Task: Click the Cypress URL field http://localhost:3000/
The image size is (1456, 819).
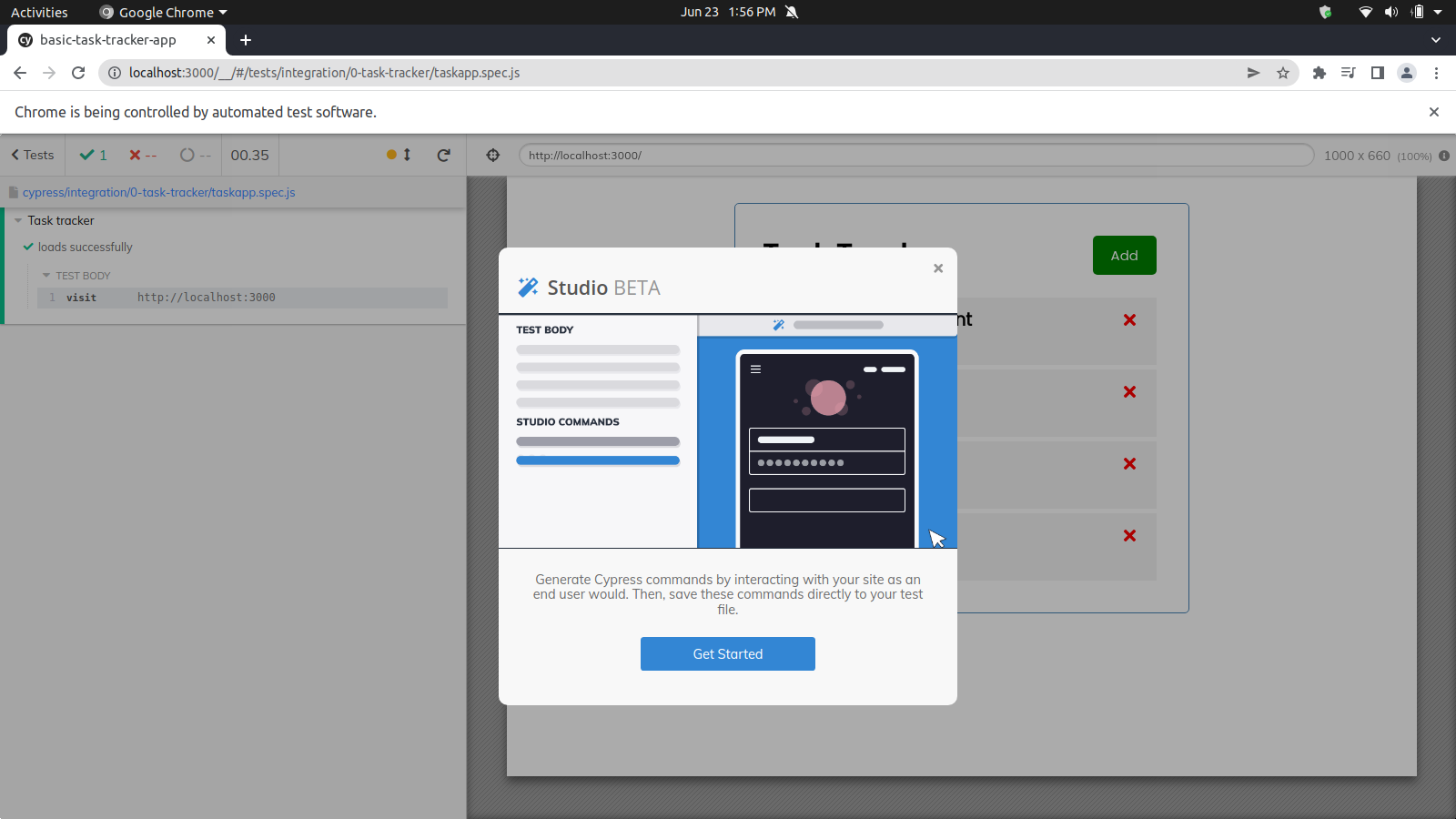Action: point(916,155)
